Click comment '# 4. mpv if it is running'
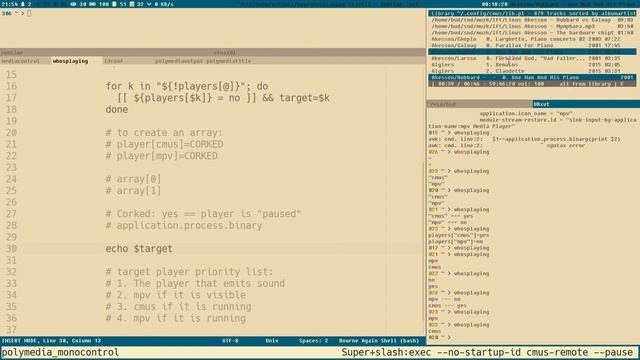Viewport: 640px width, 360px height. coord(176,318)
